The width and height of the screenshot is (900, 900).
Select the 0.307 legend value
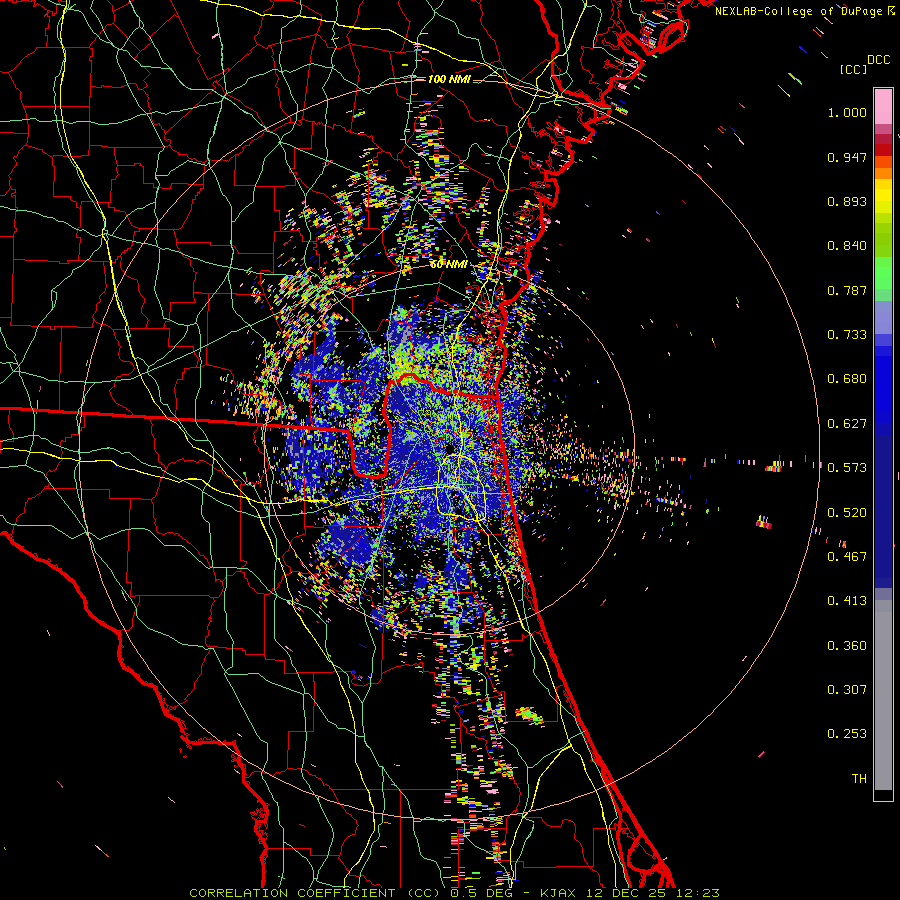pos(847,690)
